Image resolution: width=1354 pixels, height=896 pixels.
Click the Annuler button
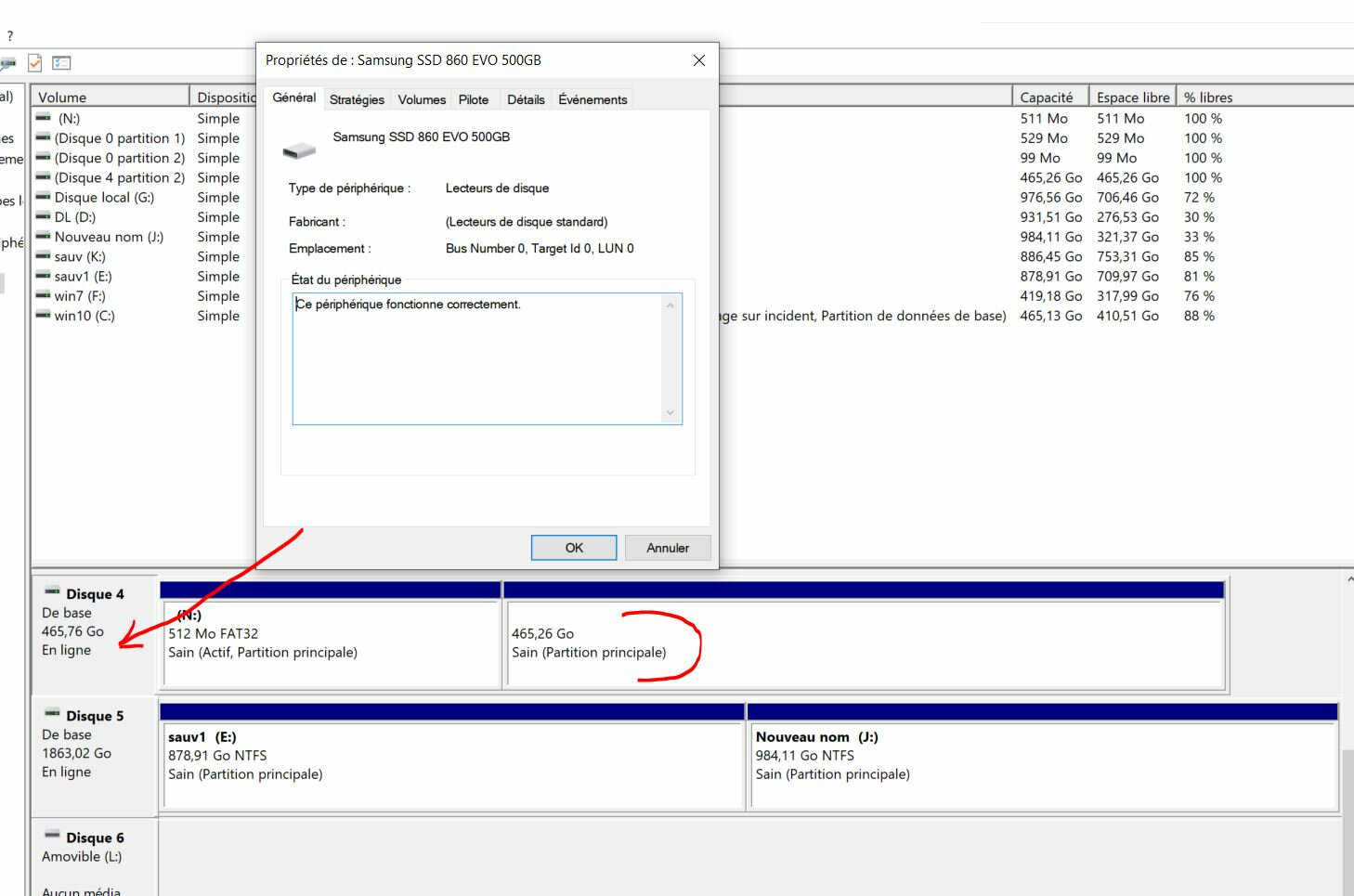click(668, 548)
